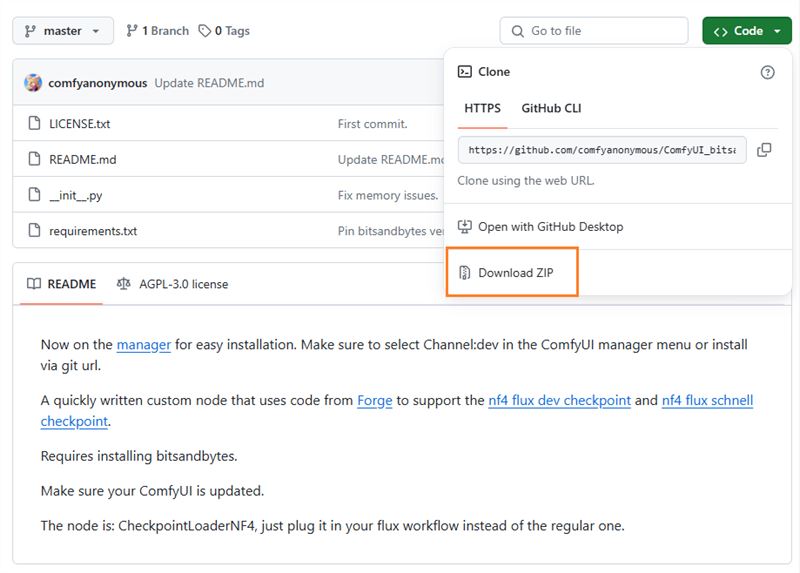Open the 1 Branch link

(157, 31)
